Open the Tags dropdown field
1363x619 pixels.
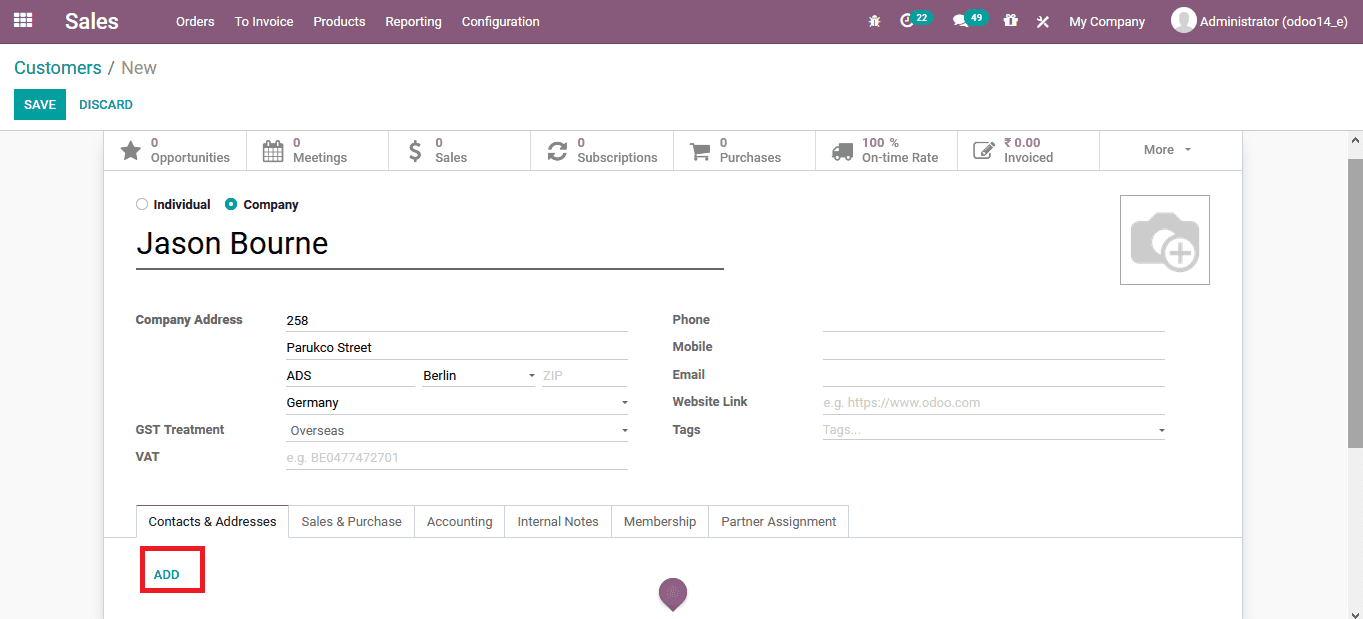click(994, 430)
